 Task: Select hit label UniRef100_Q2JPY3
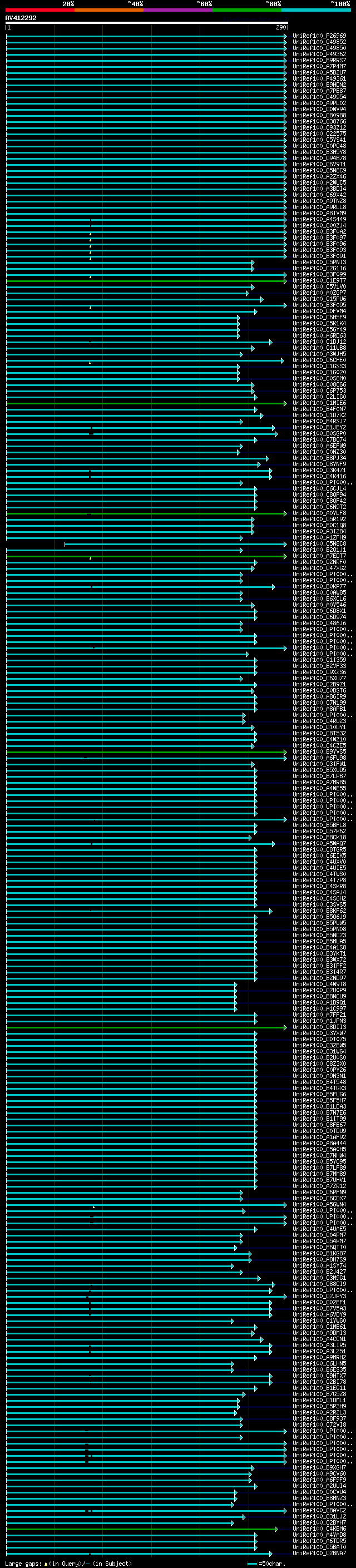319,1296
